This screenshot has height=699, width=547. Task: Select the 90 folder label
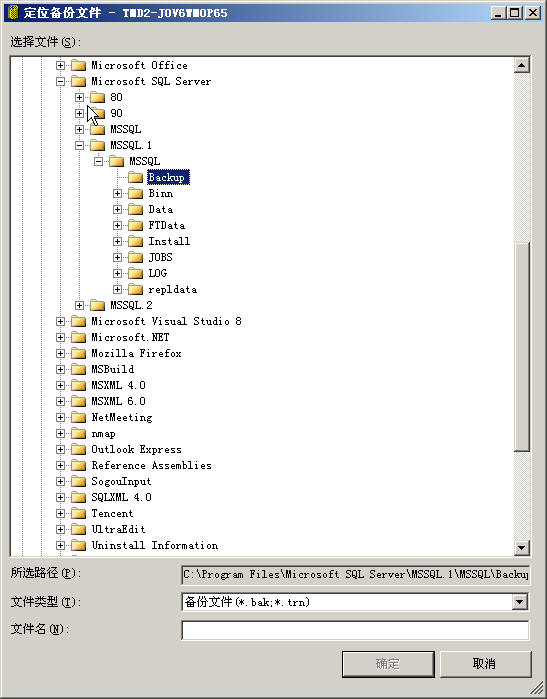coord(116,113)
